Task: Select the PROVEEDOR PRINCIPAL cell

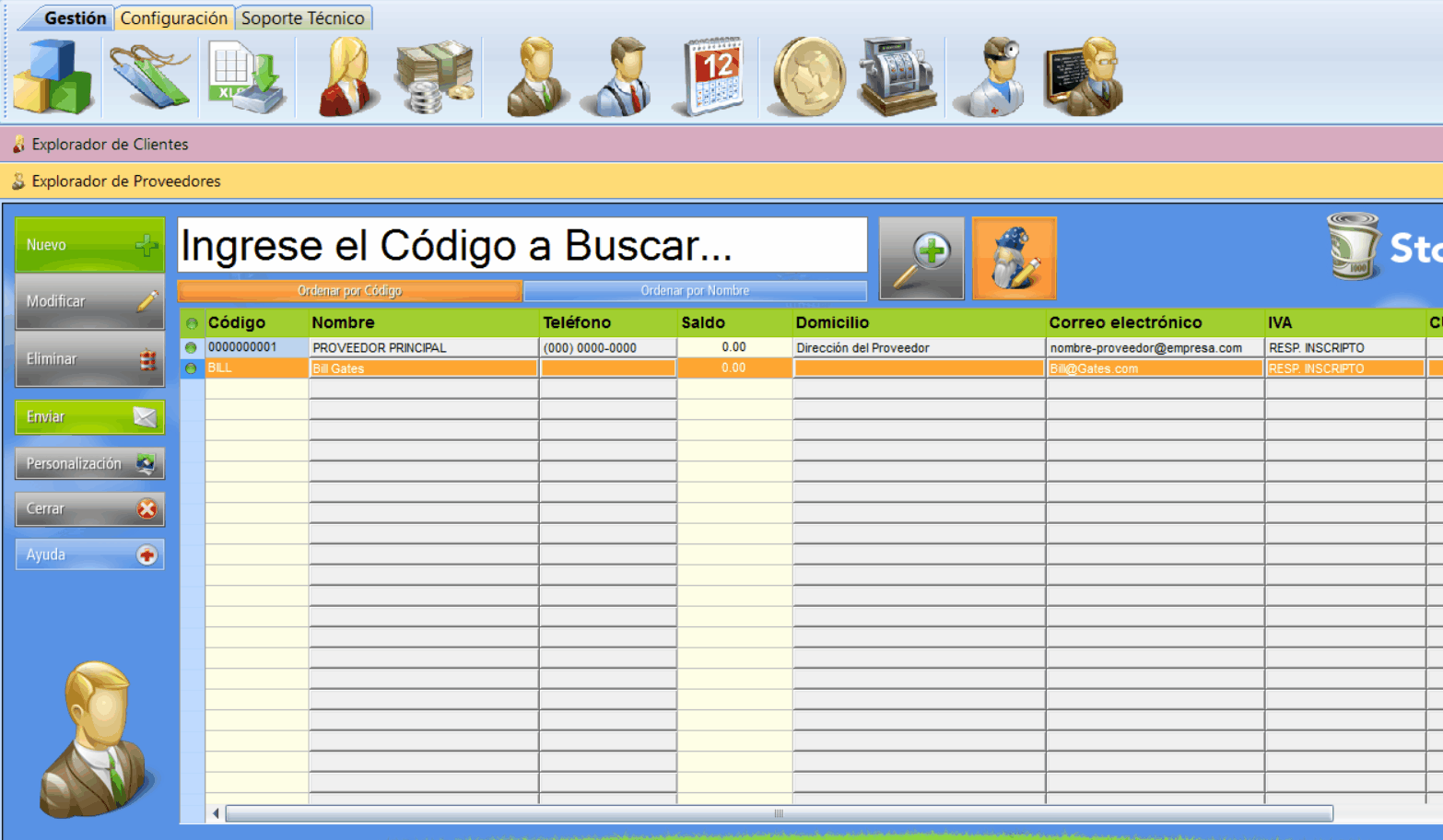Action: click(423, 348)
